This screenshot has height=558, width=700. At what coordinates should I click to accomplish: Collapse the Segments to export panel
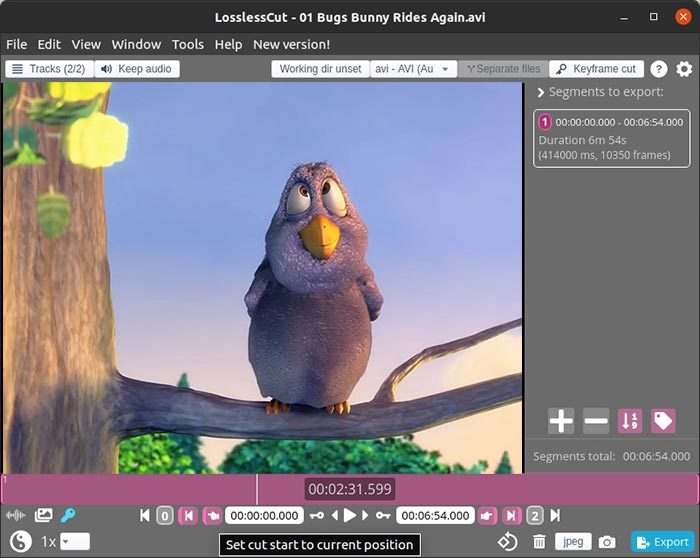pyautogui.click(x=541, y=93)
